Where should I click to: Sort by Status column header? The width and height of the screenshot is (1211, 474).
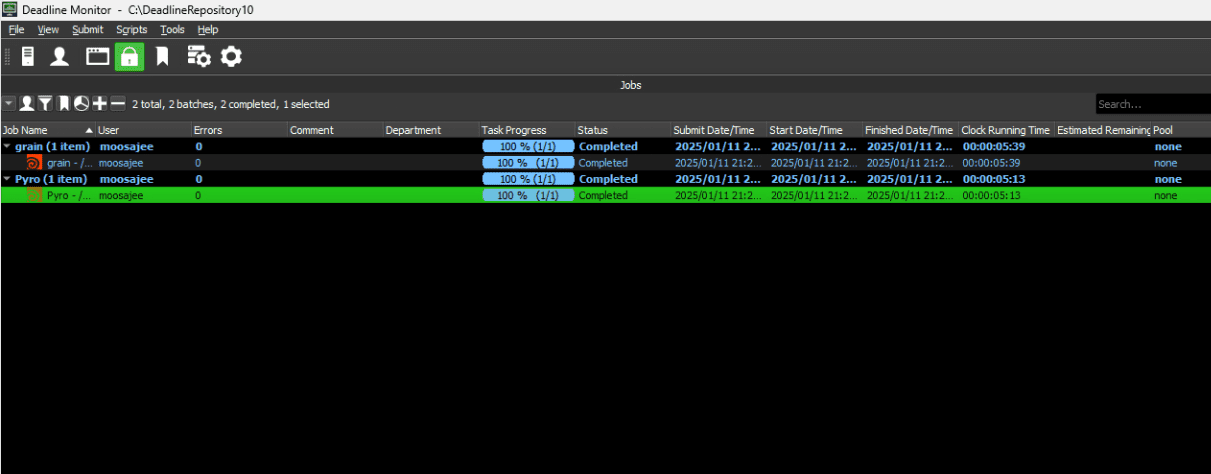click(x=623, y=130)
